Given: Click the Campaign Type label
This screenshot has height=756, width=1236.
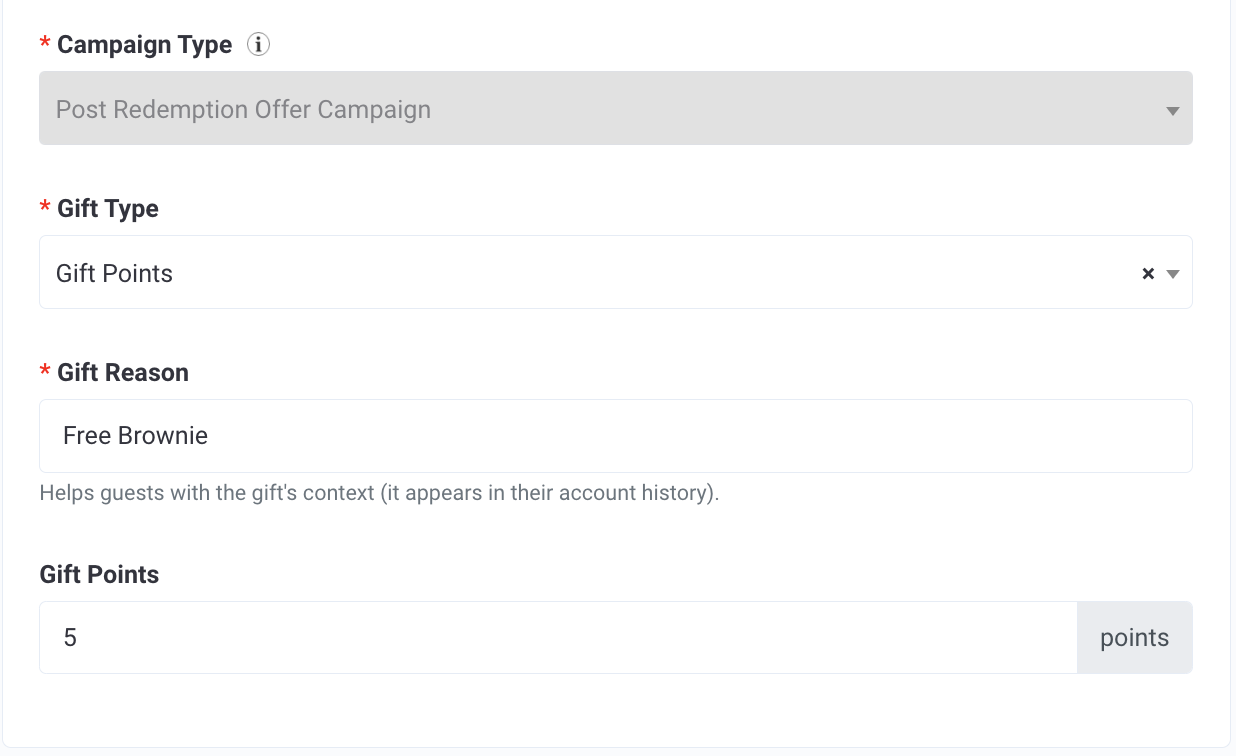Looking at the screenshot, I should (145, 45).
